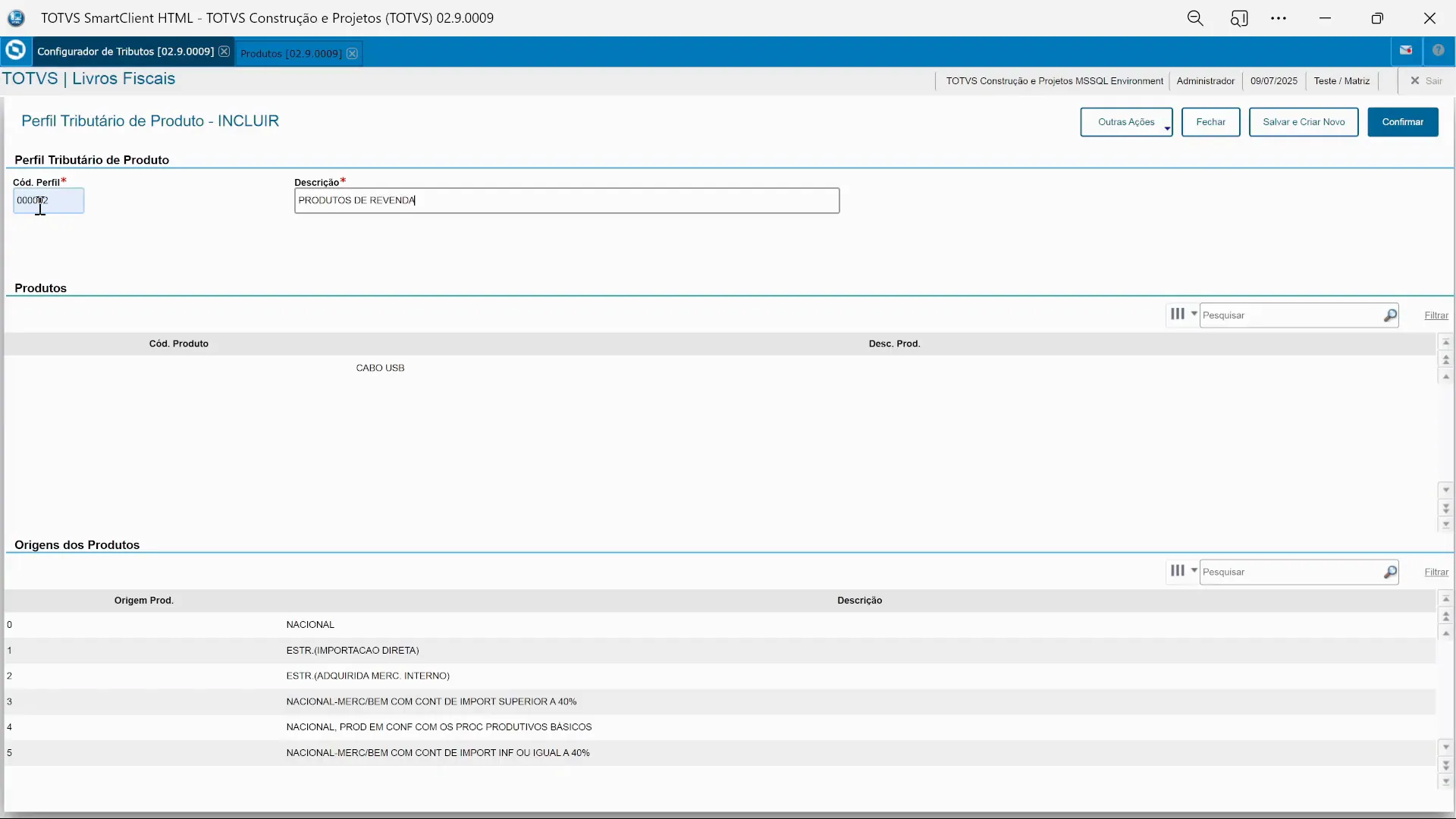Open the Outras Ações dropdown
The image size is (1456, 819).
[x=1126, y=122]
